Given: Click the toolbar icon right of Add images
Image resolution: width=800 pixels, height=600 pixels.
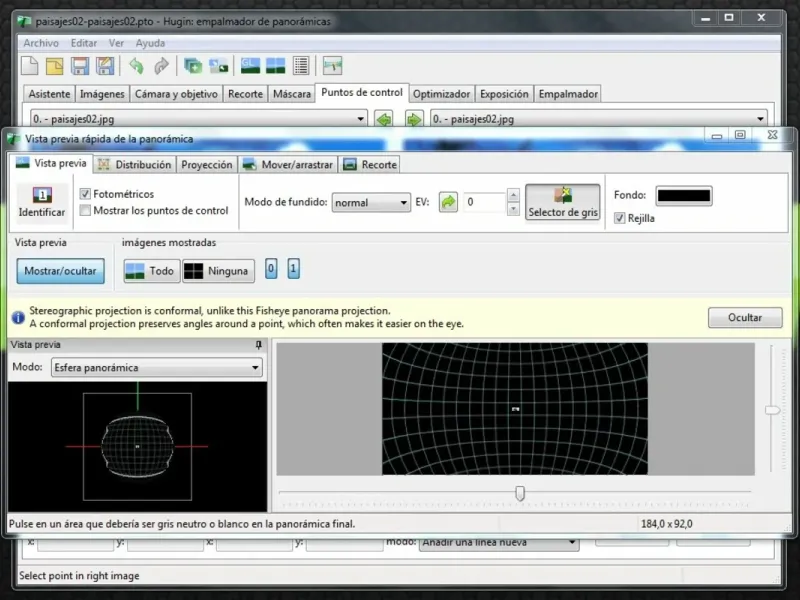Looking at the screenshot, I should coord(218,66).
